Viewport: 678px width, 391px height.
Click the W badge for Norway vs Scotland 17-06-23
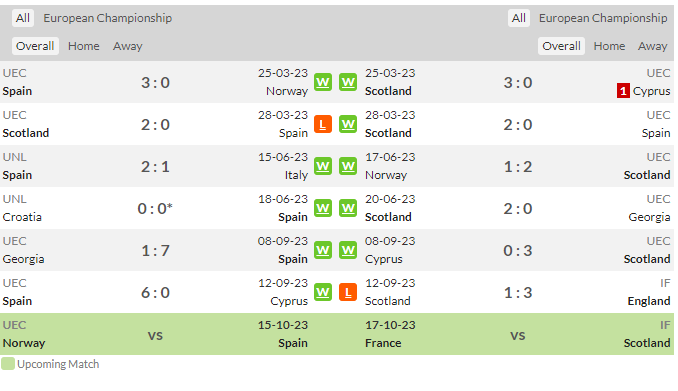(x=348, y=167)
